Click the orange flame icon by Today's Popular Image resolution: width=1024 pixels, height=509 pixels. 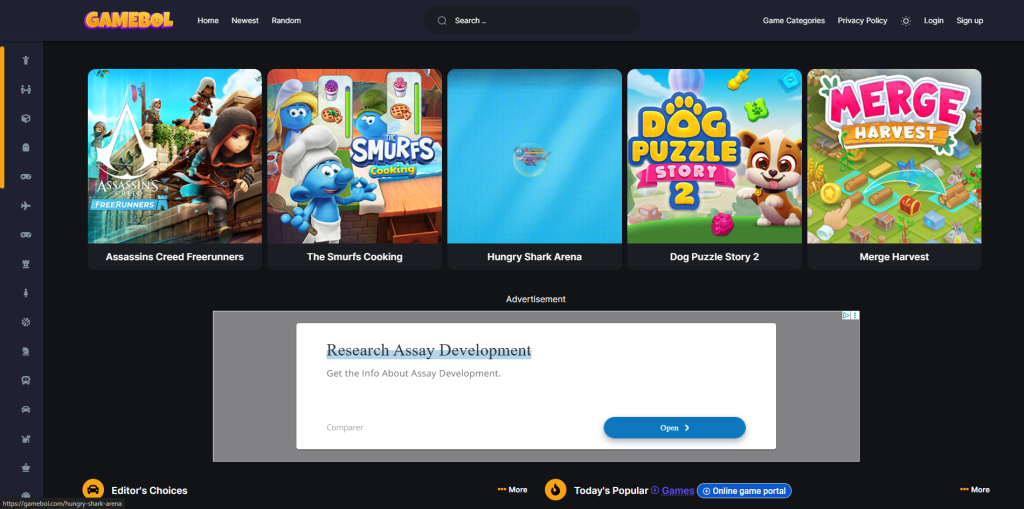pos(556,490)
